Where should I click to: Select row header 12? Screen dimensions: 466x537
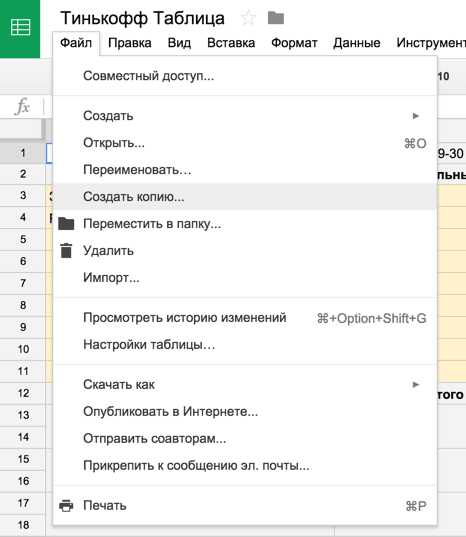pyautogui.click(x=23, y=393)
